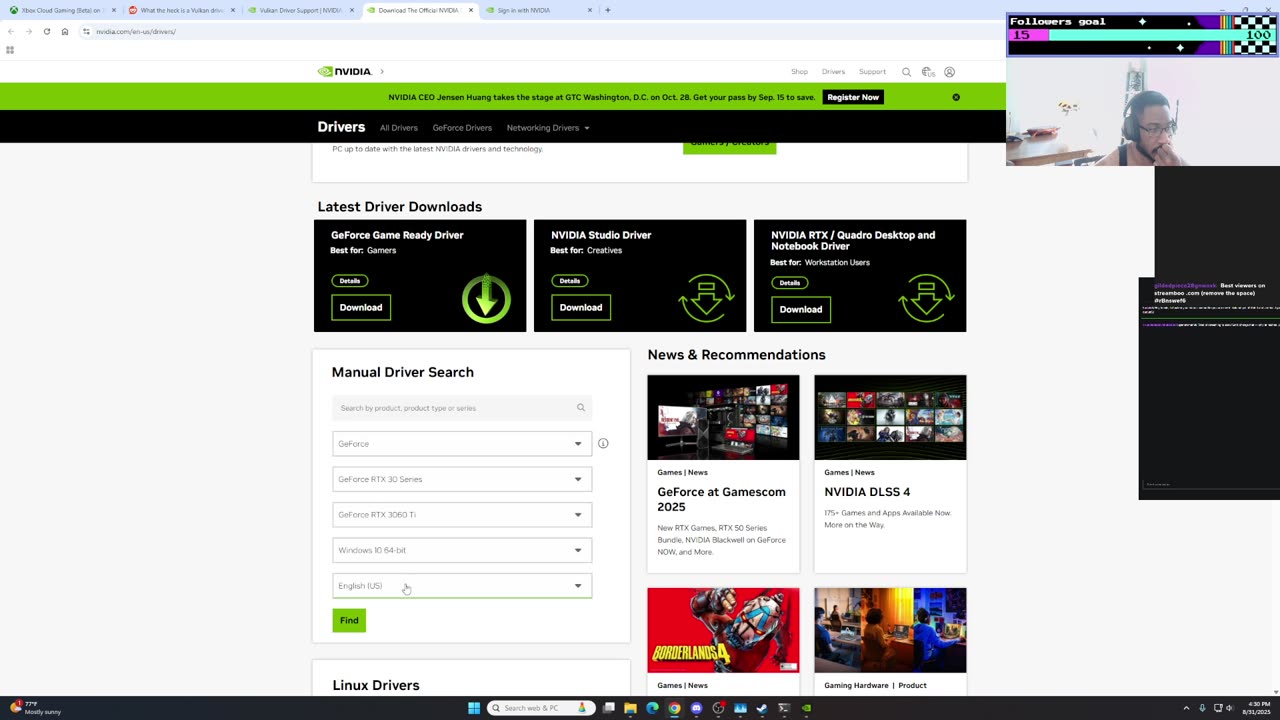
Task: Dismiss the GTC announcement banner
Action: coord(956,97)
